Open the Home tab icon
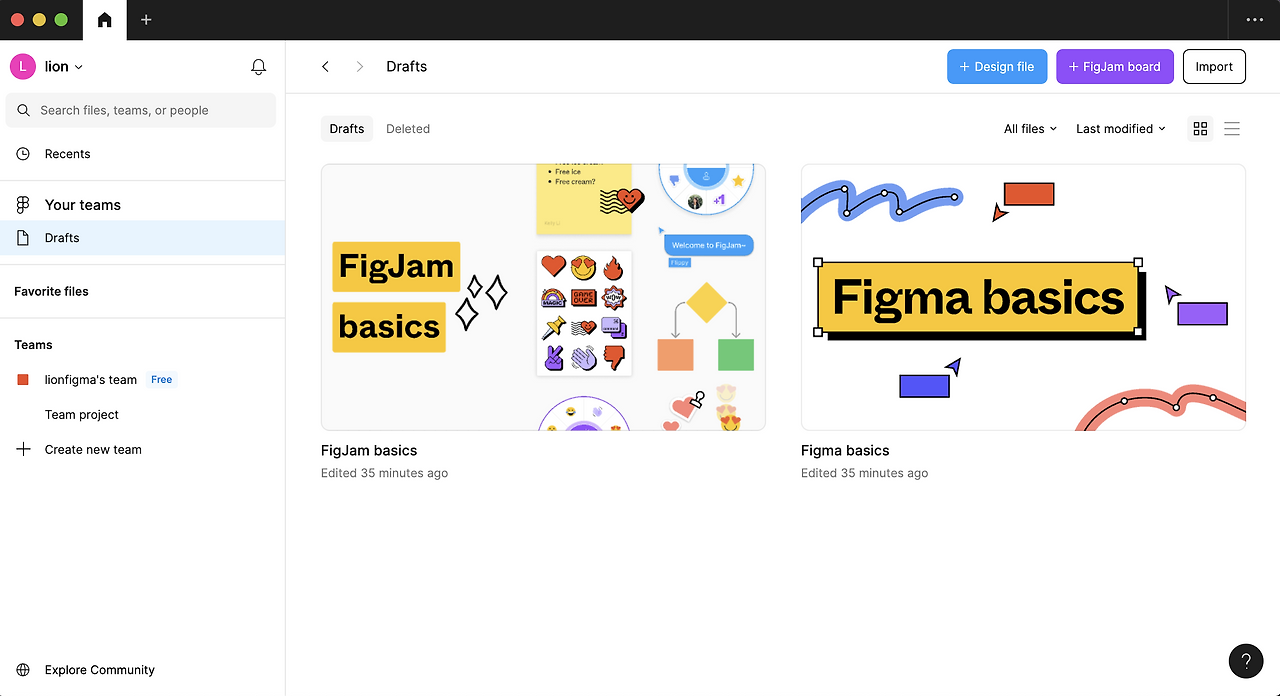This screenshot has height=696, width=1280. coord(104,20)
